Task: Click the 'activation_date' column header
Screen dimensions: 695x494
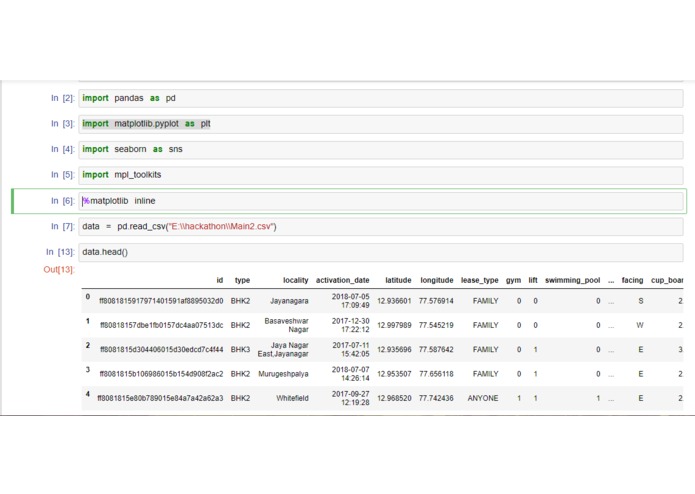Action: (343, 280)
